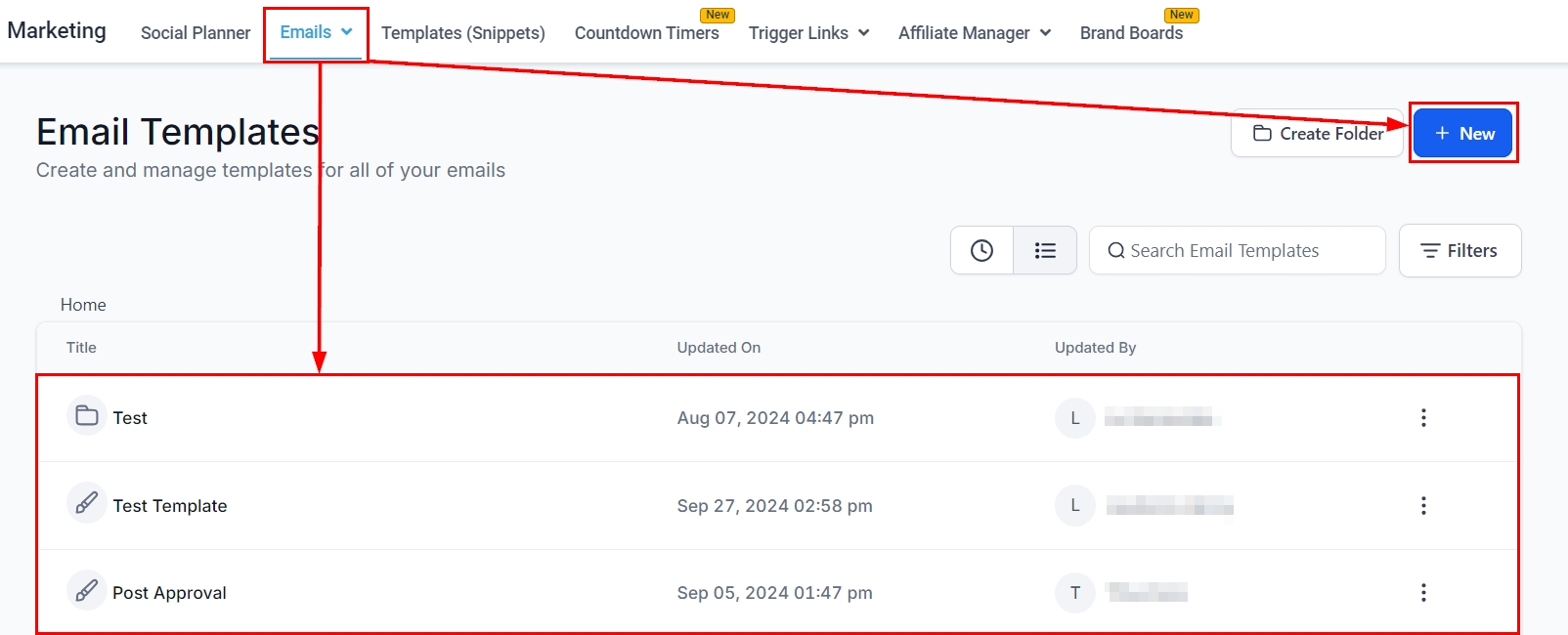
Task: Open the Countdown Timers tab
Action: (646, 33)
